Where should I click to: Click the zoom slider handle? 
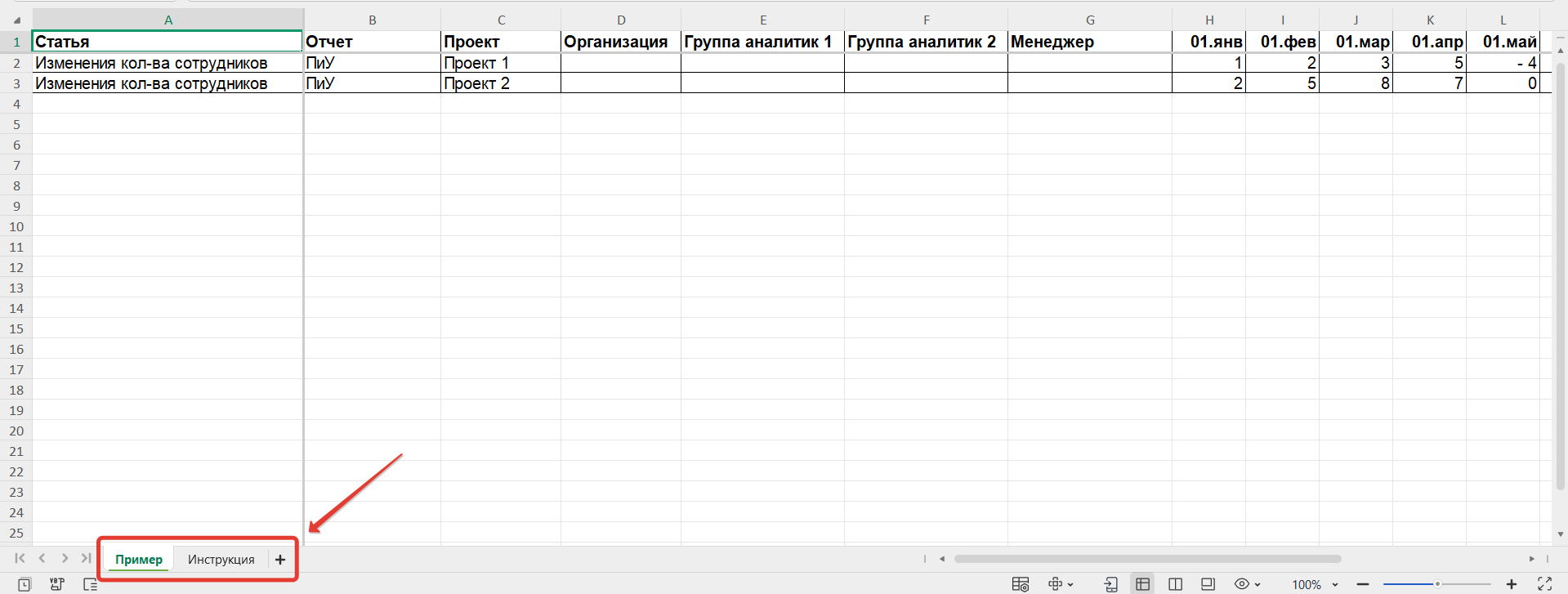point(1437,584)
